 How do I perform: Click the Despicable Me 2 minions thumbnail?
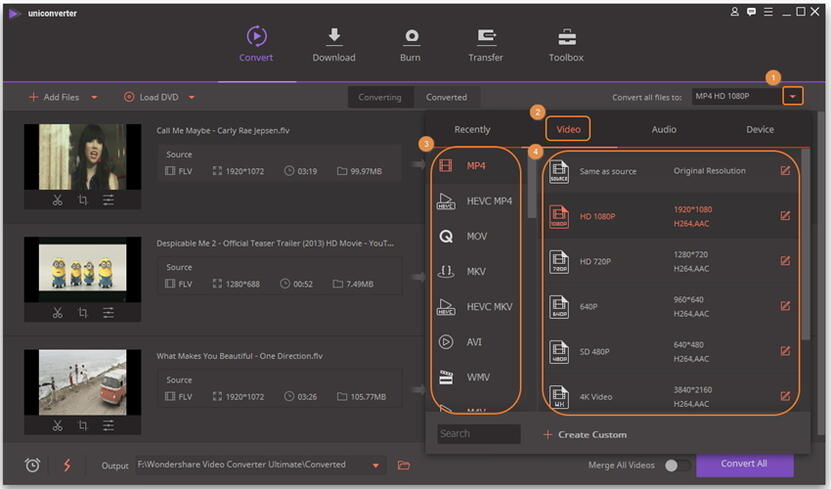pyautogui.click(x=83, y=270)
